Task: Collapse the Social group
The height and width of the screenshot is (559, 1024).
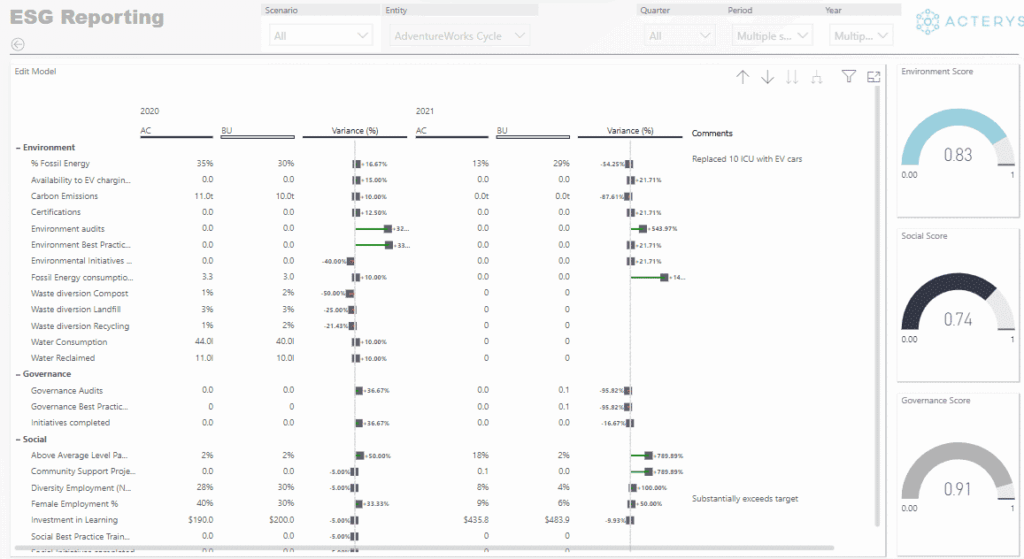Action: click(x=18, y=439)
